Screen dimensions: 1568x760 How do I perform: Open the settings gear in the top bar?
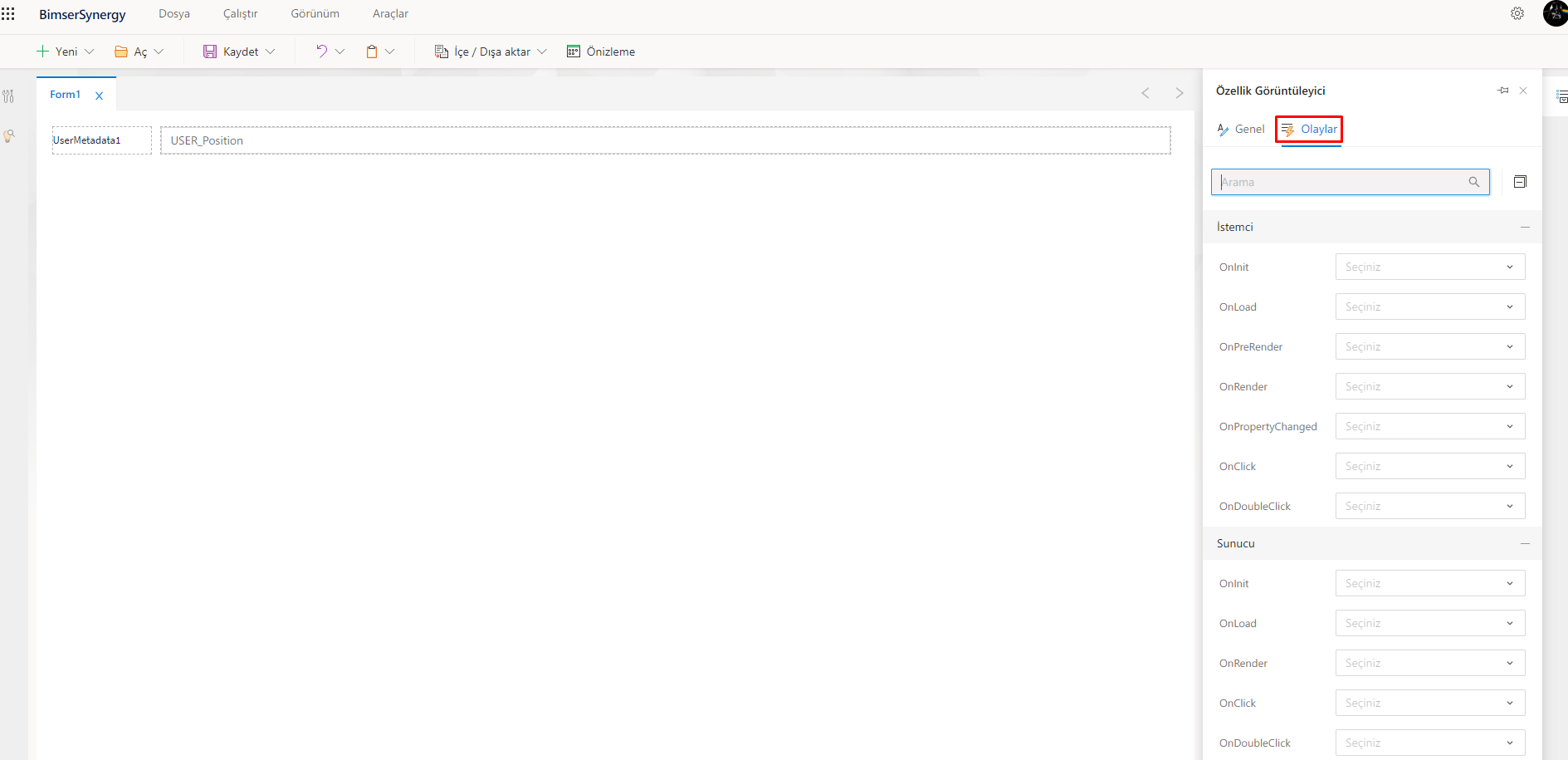[x=1517, y=13]
